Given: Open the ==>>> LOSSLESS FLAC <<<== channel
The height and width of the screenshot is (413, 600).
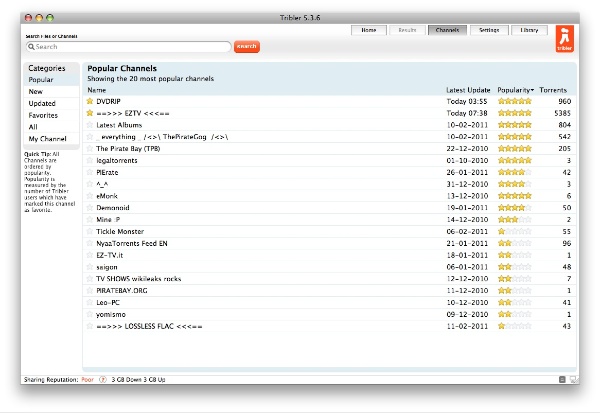Looking at the screenshot, I should pos(149,326).
